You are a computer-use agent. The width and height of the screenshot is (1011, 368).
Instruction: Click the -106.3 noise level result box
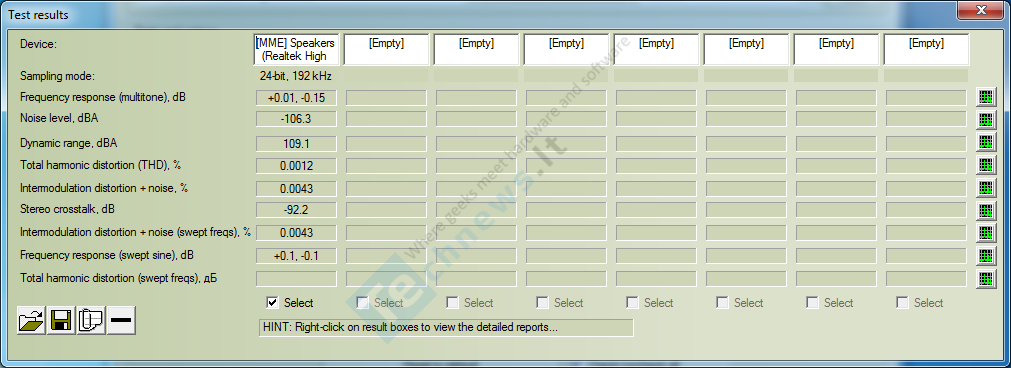[297, 120]
